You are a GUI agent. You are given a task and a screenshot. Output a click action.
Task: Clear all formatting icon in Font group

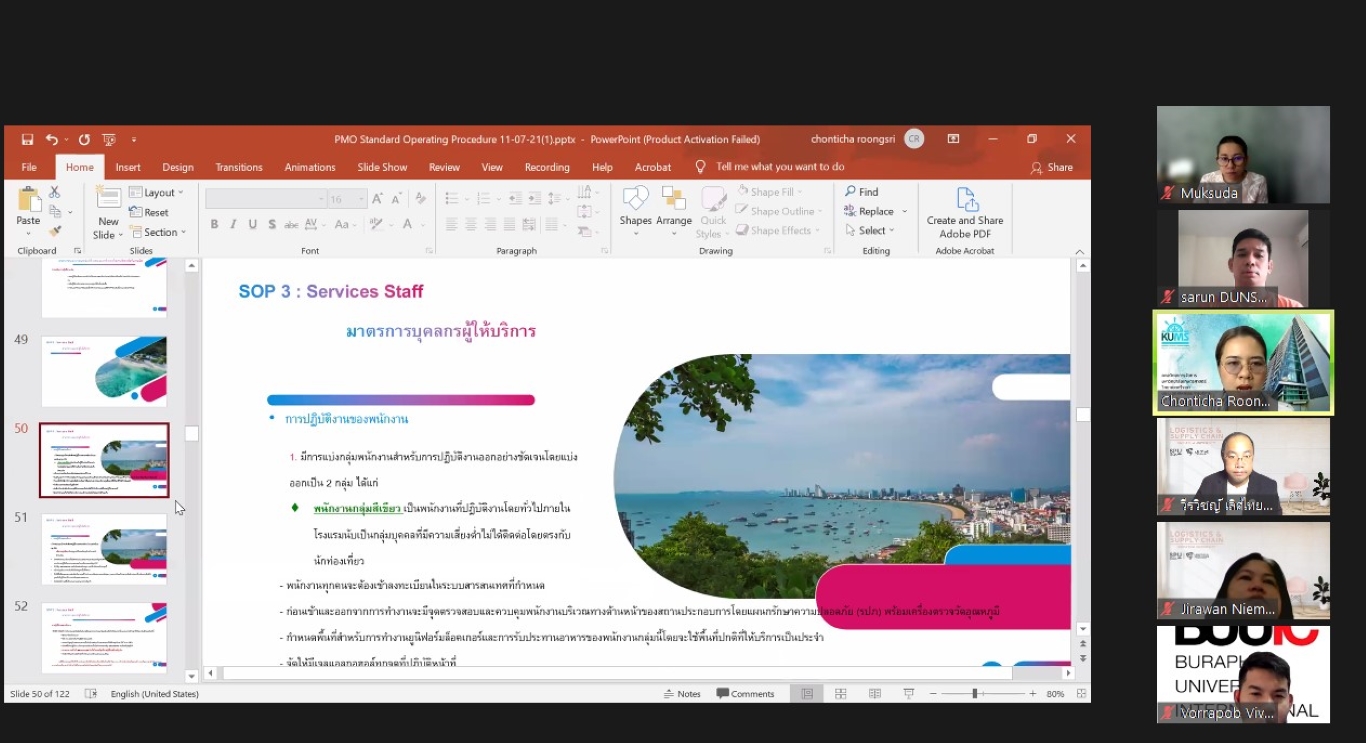[x=420, y=199]
